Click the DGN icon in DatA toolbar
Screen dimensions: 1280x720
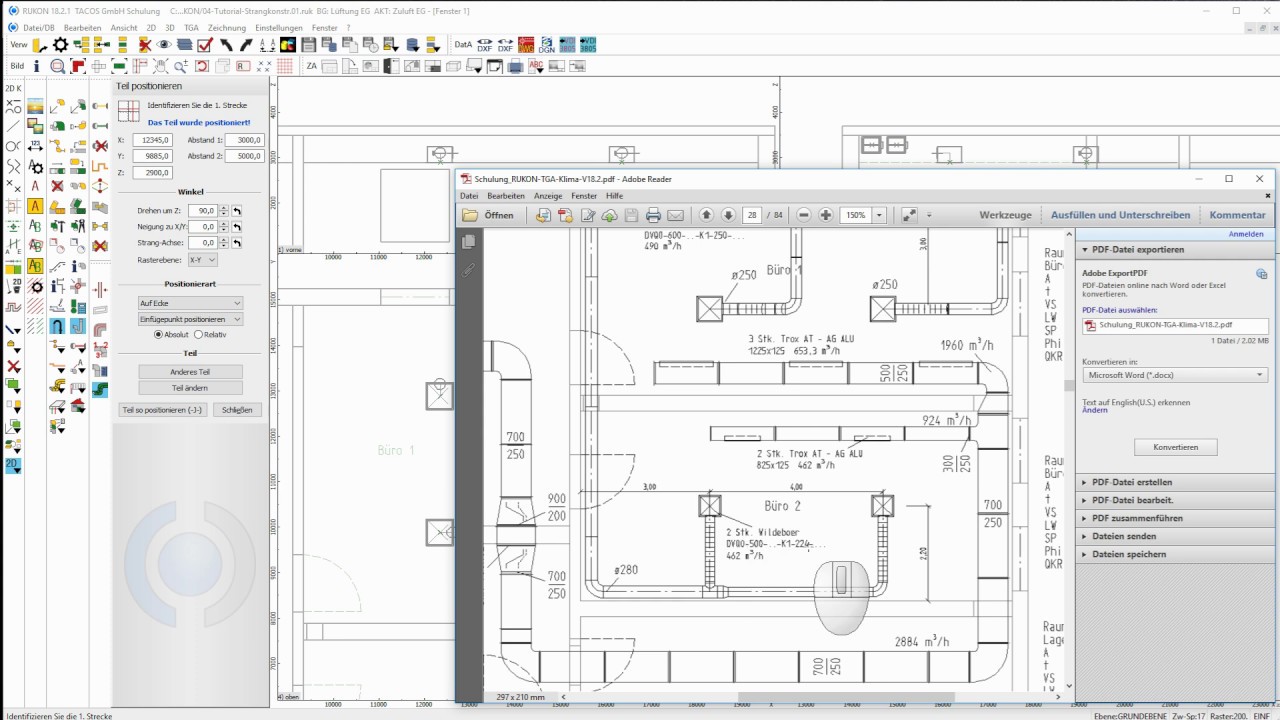pos(546,45)
